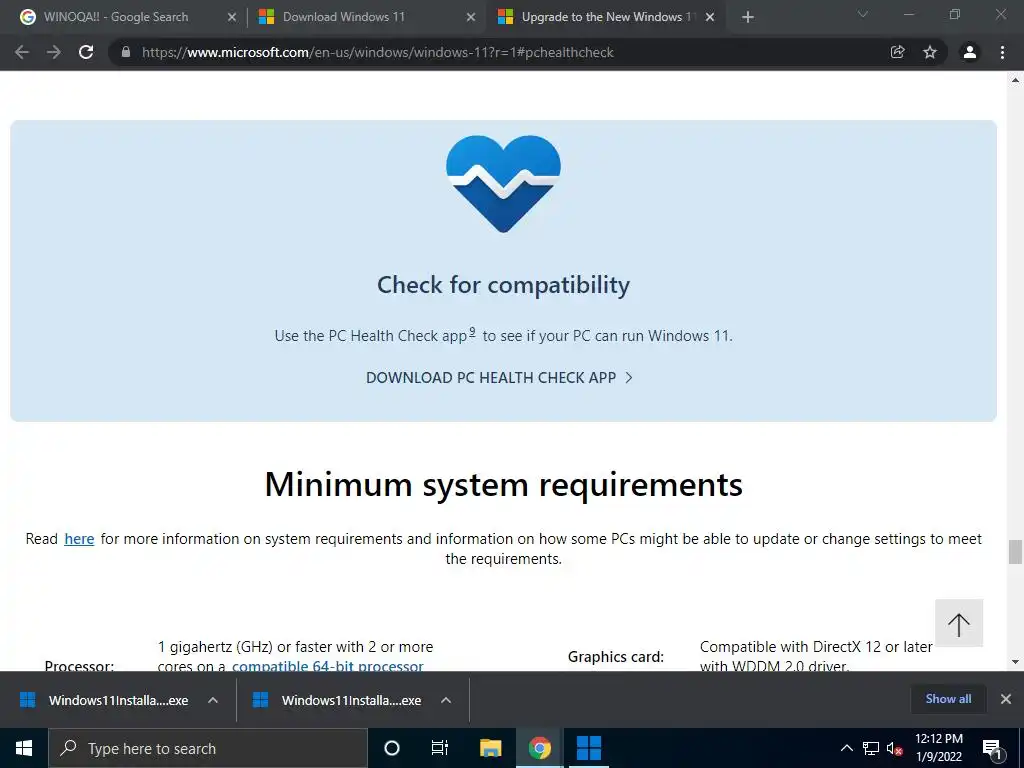This screenshot has width=1024, height=768.
Task: Open the taskbar clock and date
Action: tap(939, 748)
